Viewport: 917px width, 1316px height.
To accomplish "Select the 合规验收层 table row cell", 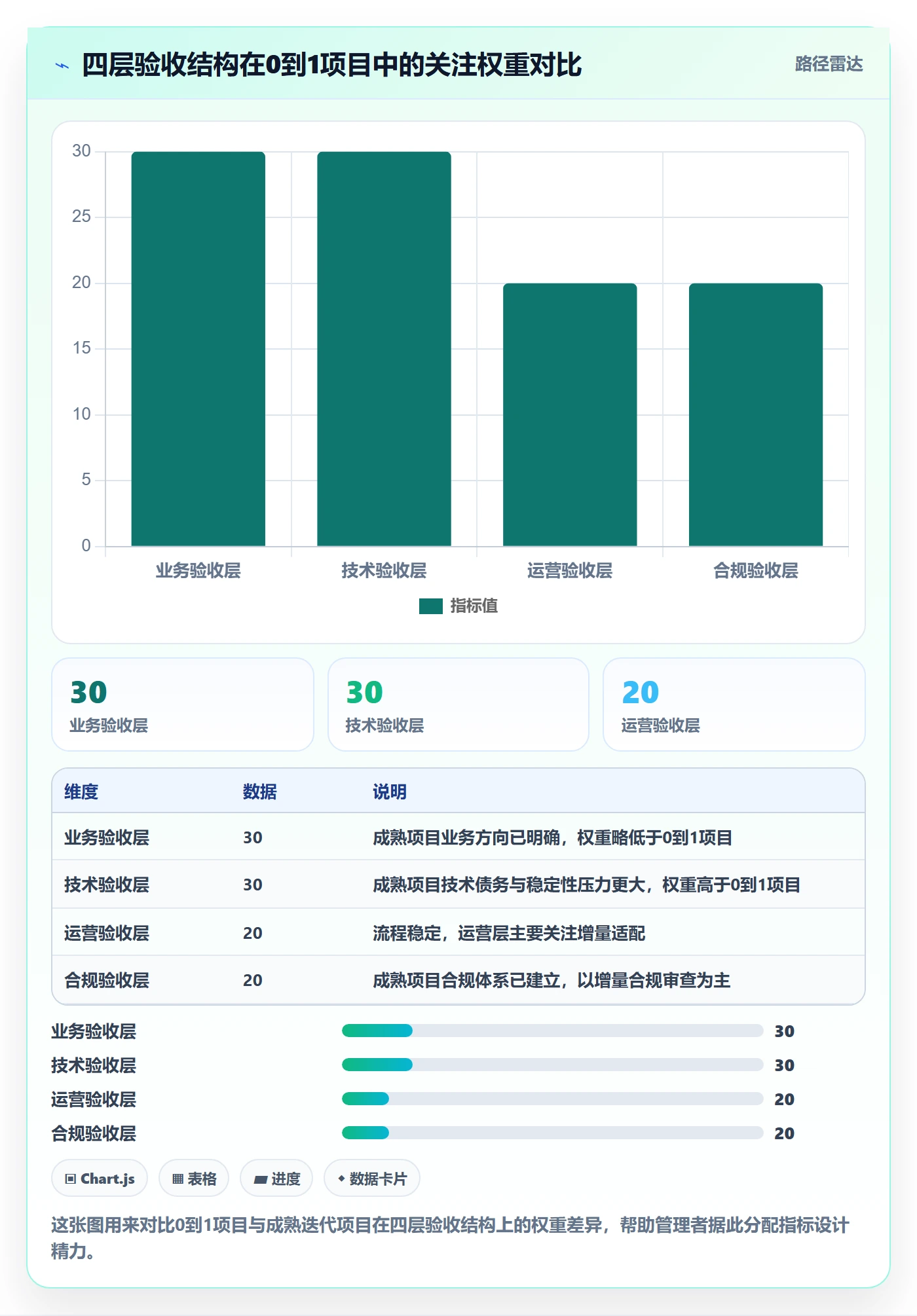I will pos(107,980).
